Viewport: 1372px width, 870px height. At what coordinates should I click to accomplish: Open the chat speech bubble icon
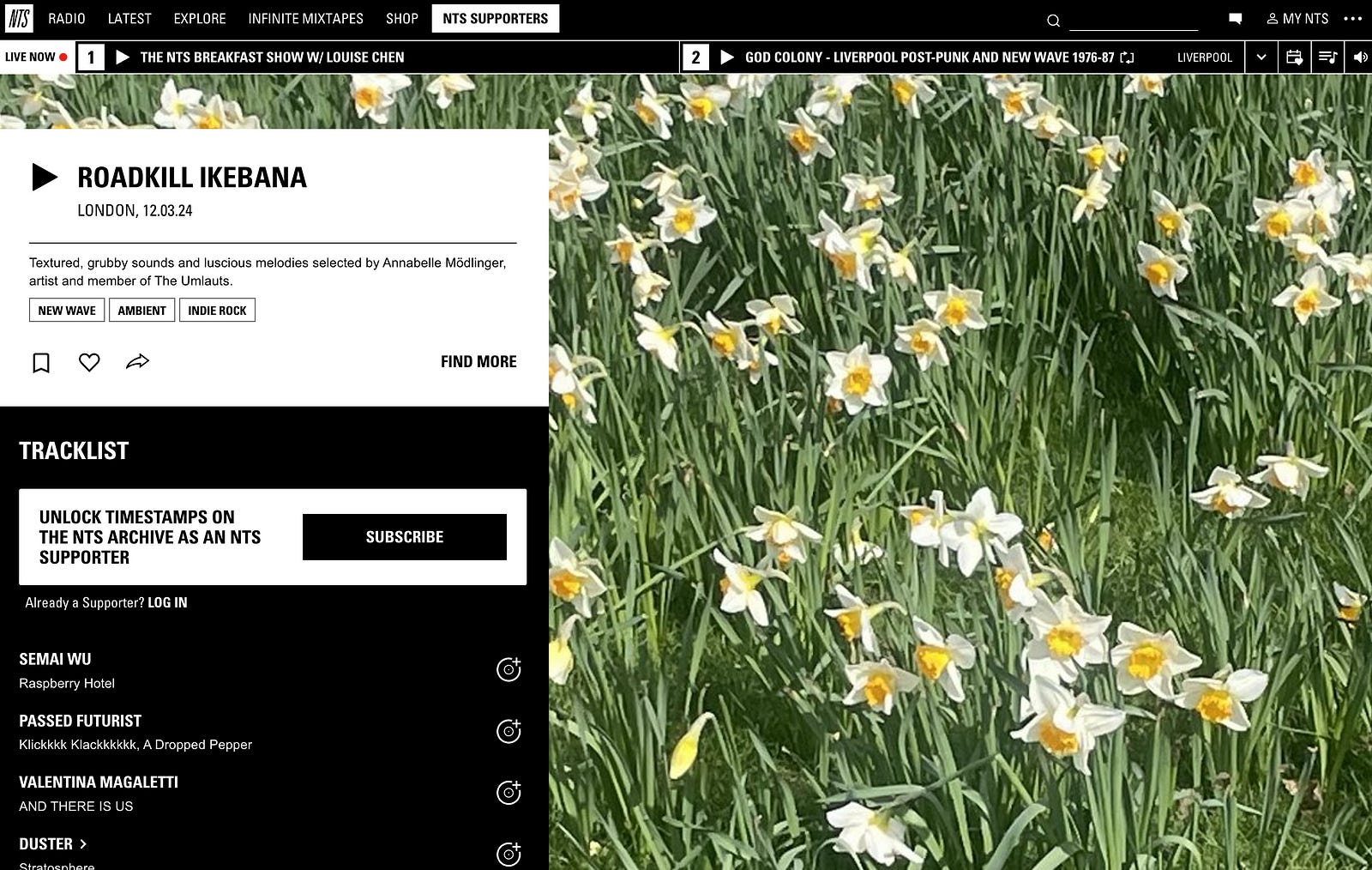pos(1236,18)
